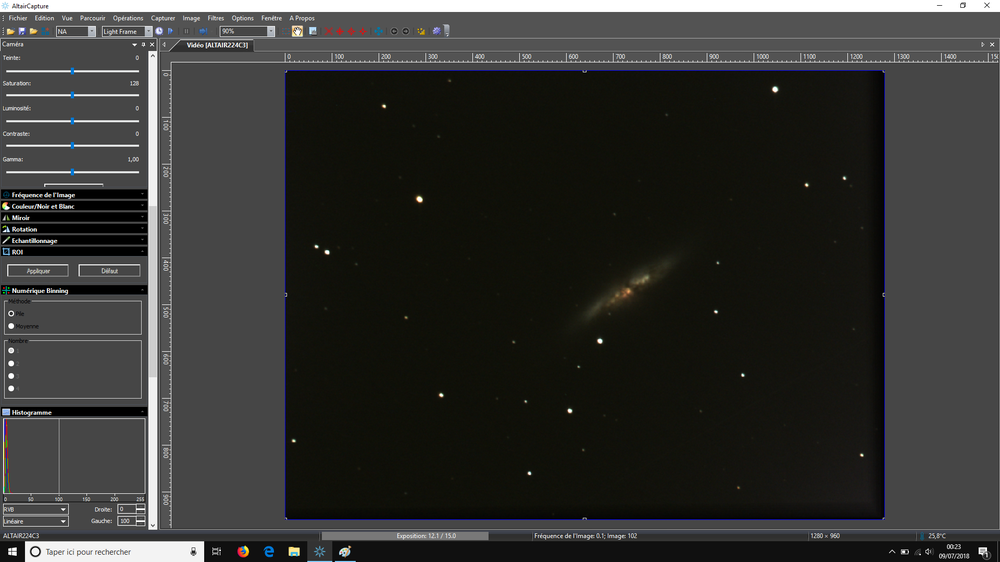Image resolution: width=1000 pixels, height=562 pixels.
Task: Select the Pile binning method
Action: 11,313
